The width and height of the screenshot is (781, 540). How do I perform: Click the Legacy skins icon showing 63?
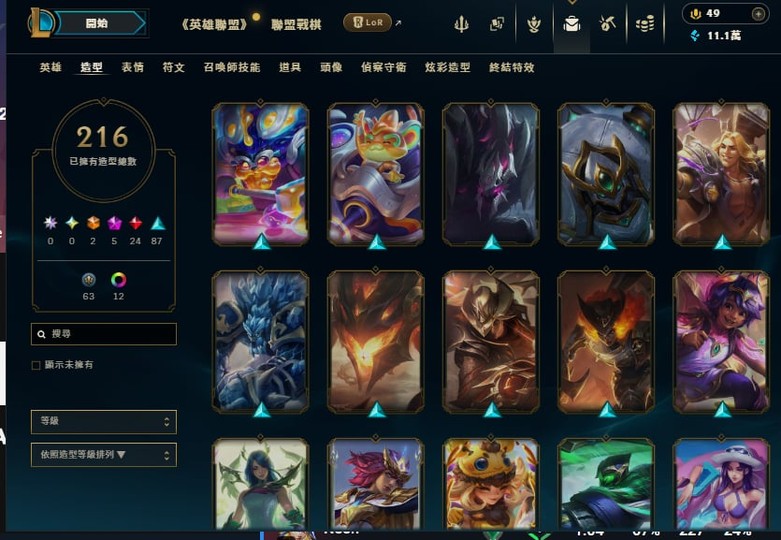(x=89, y=280)
